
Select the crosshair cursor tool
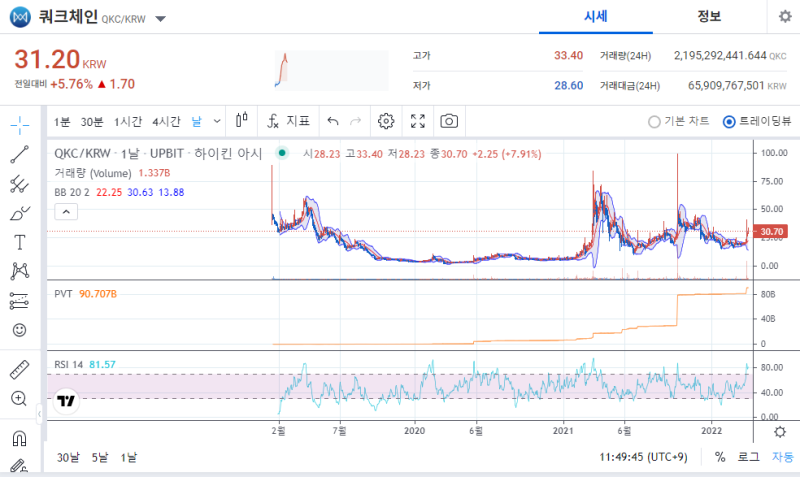pyautogui.click(x=19, y=125)
